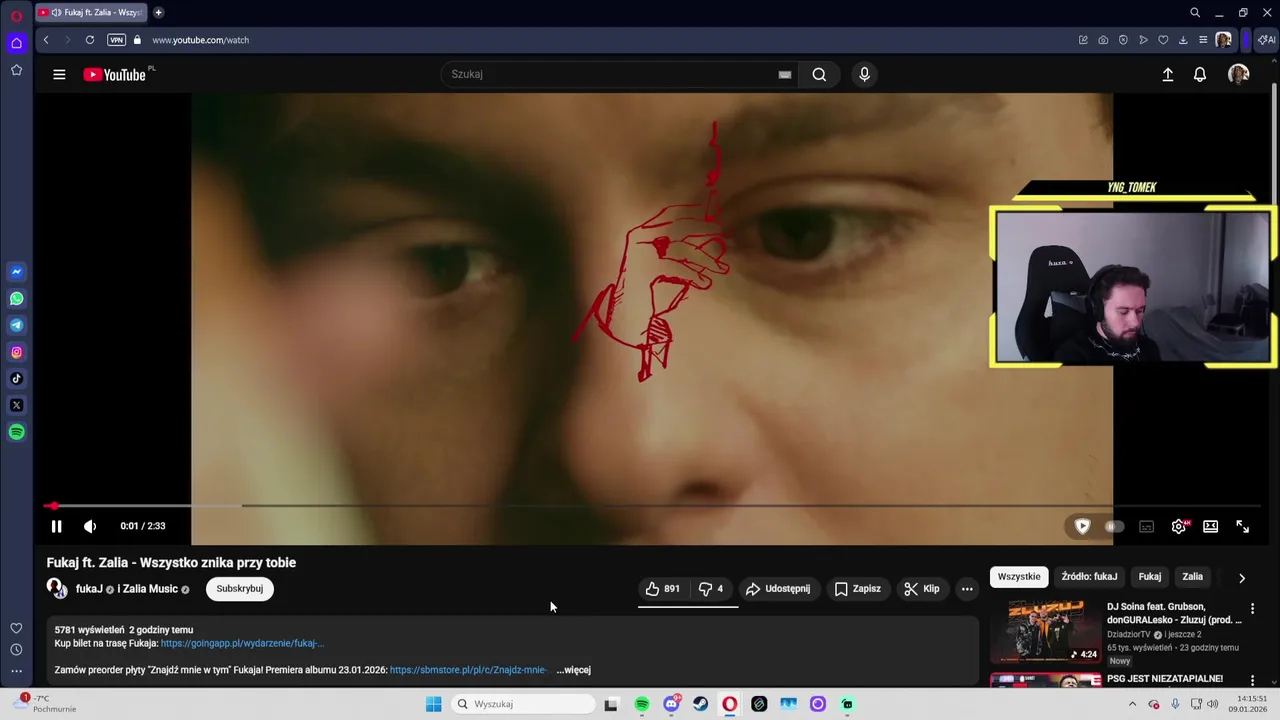Click the YouTube search magnifier button
This screenshot has width=1280, height=720.
[819, 74]
